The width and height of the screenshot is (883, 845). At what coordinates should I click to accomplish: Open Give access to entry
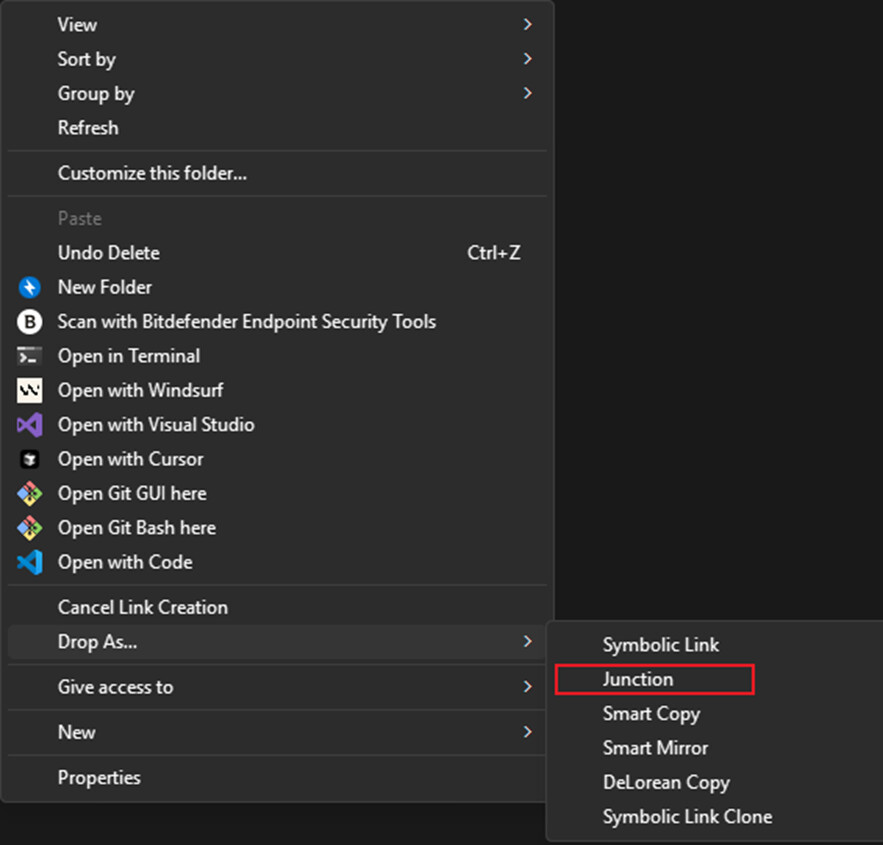pos(277,687)
